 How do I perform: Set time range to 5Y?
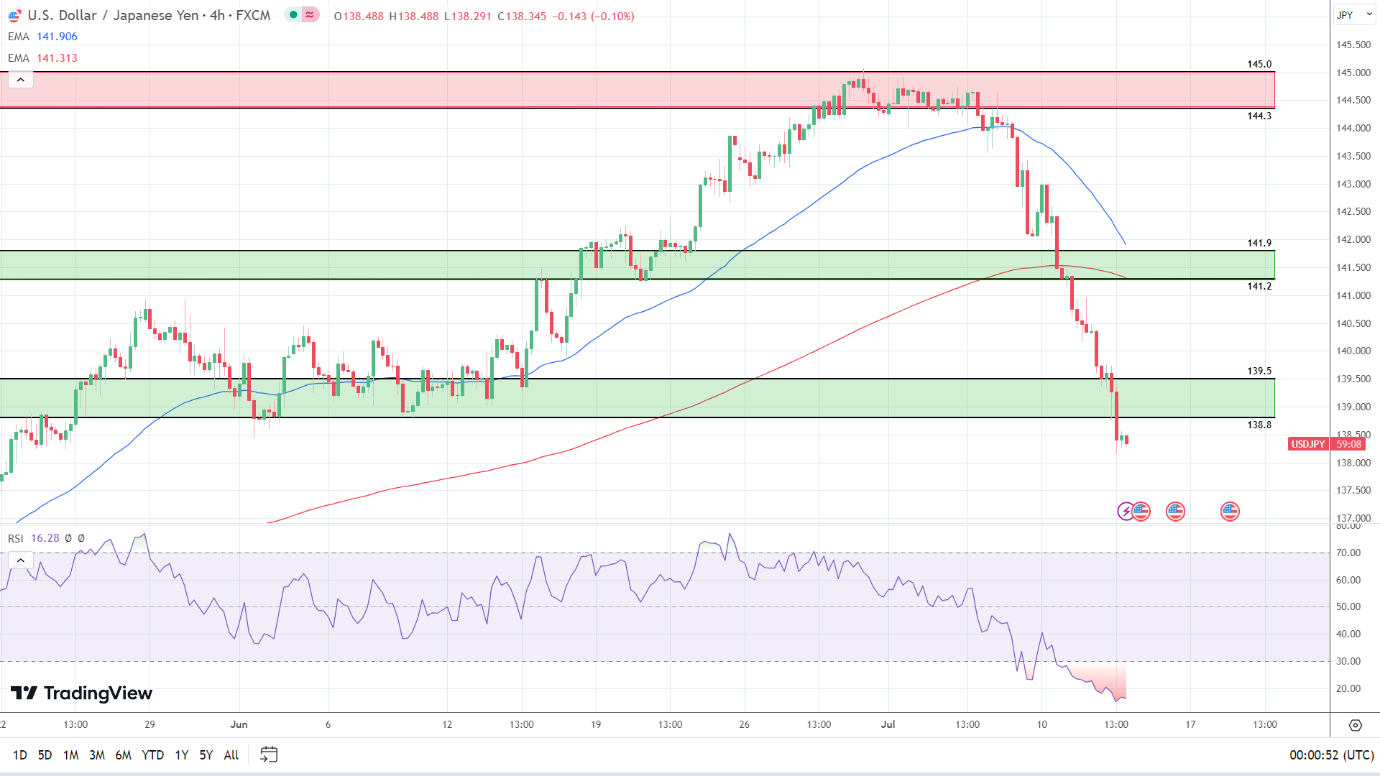(206, 755)
